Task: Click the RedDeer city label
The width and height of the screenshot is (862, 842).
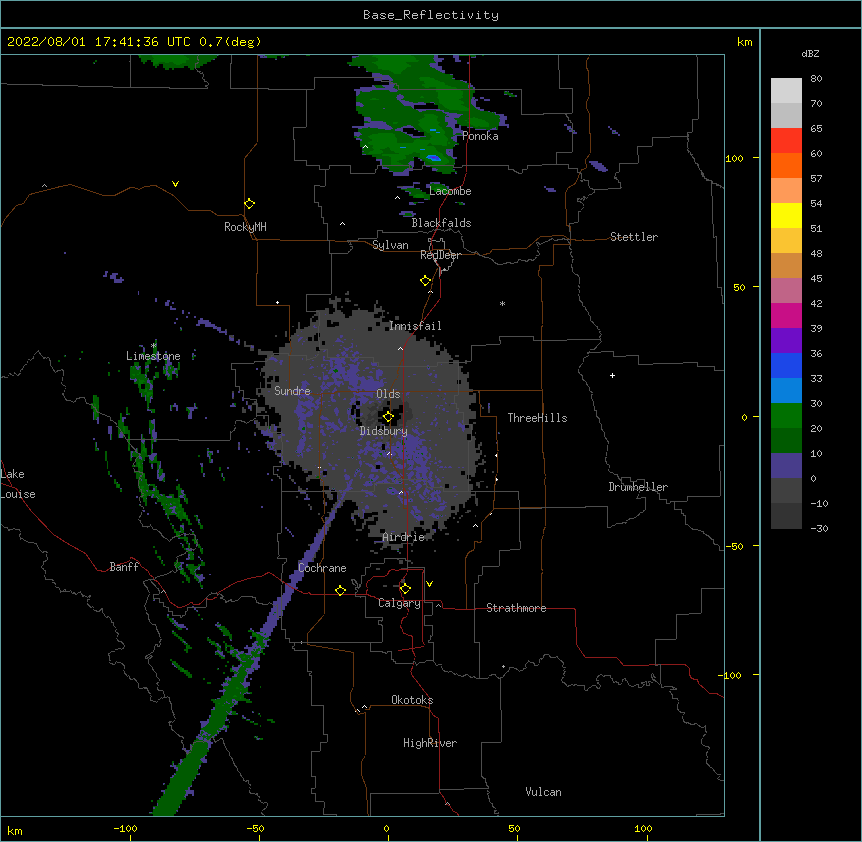Action: (440, 255)
